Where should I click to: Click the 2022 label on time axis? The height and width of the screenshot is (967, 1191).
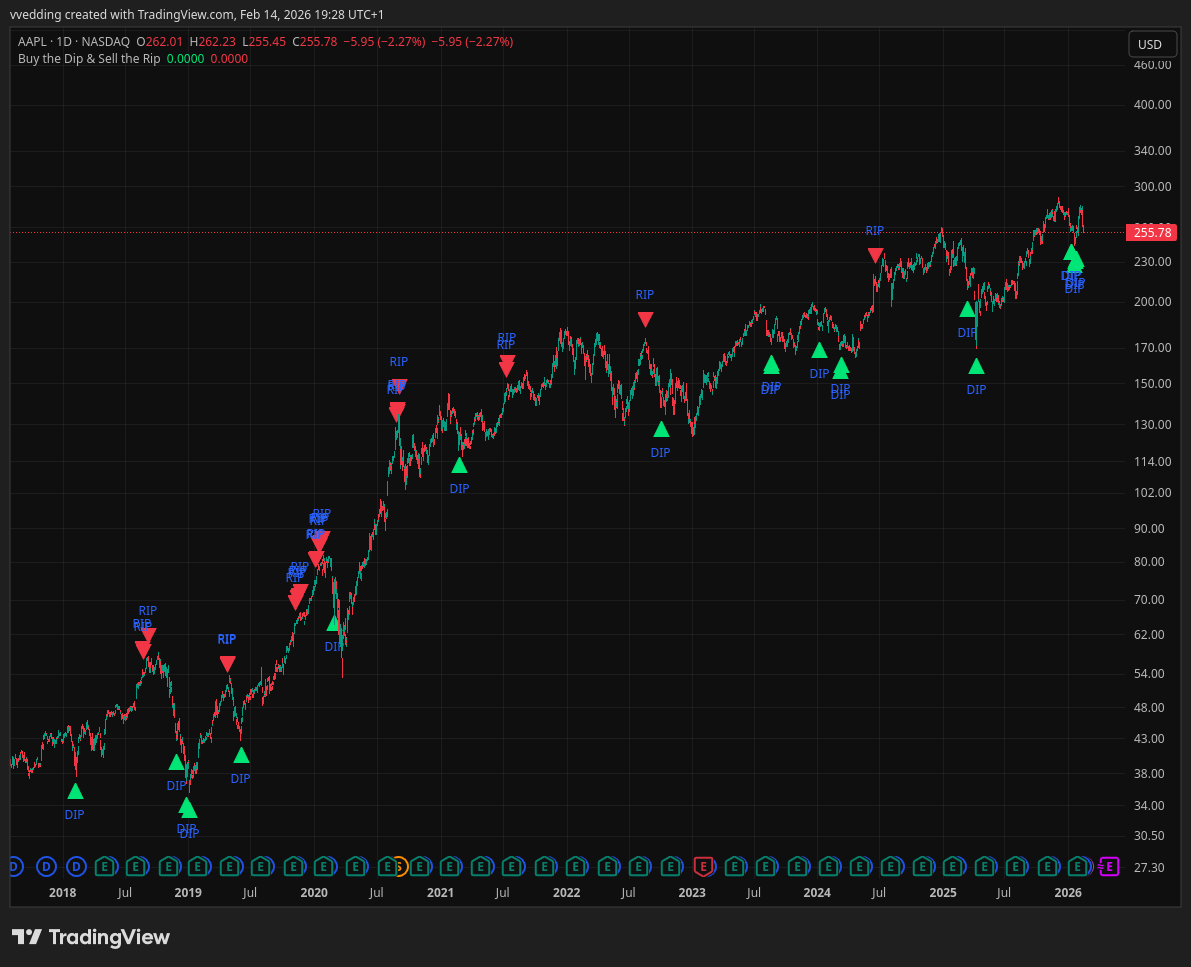click(x=566, y=892)
